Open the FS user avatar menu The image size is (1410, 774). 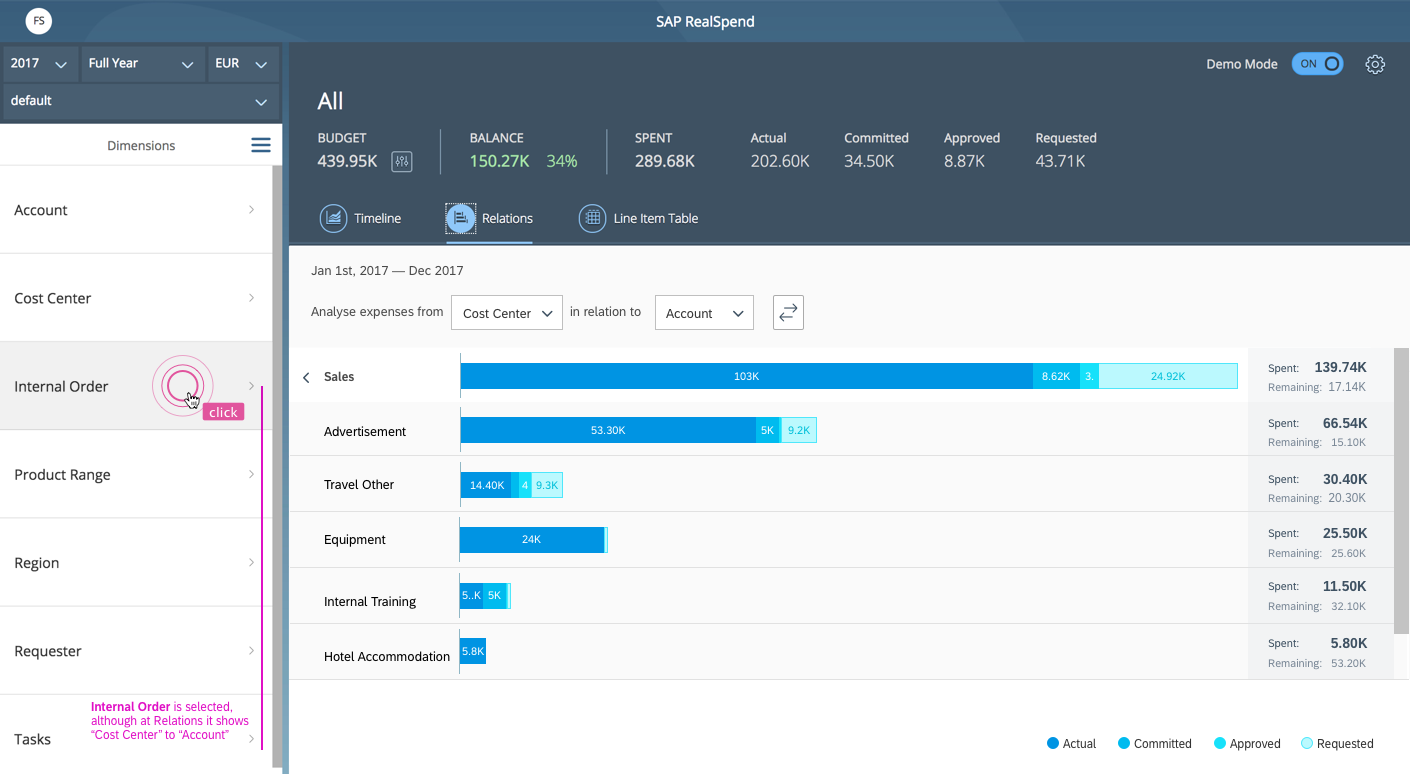[39, 20]
